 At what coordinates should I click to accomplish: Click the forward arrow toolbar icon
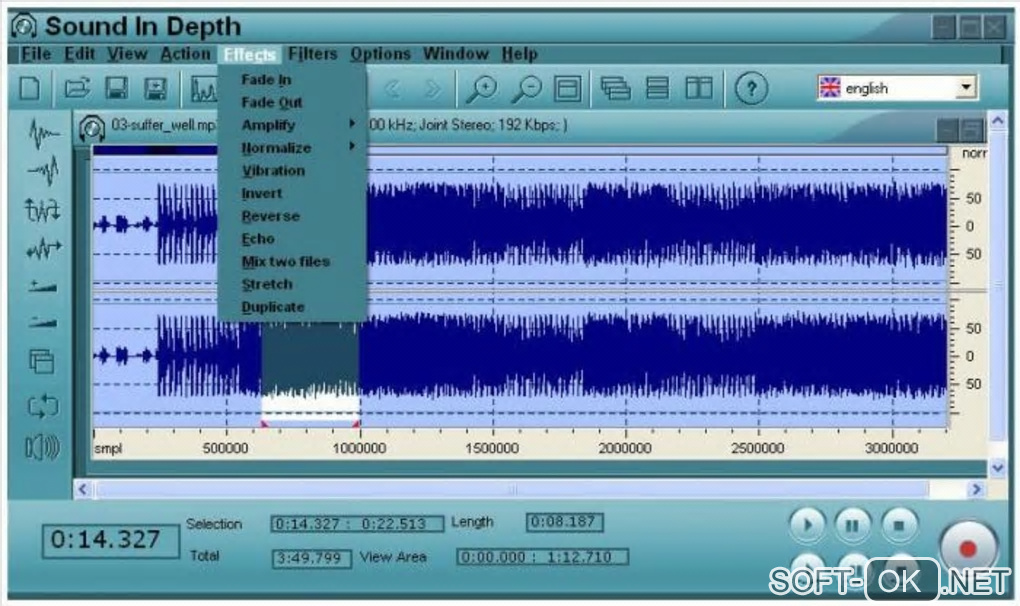click(432, 88)
